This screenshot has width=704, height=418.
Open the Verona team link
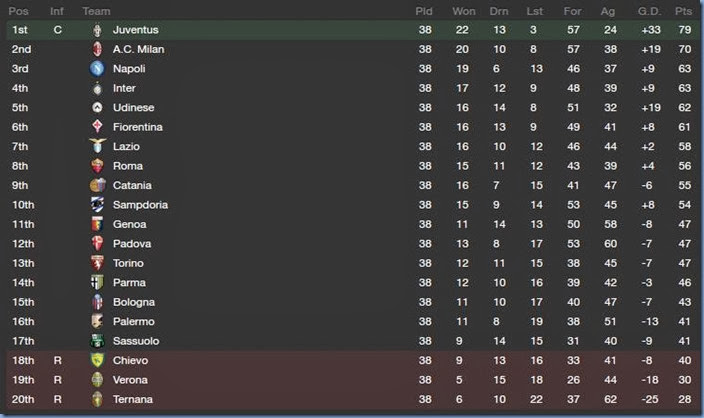[131, 380]
